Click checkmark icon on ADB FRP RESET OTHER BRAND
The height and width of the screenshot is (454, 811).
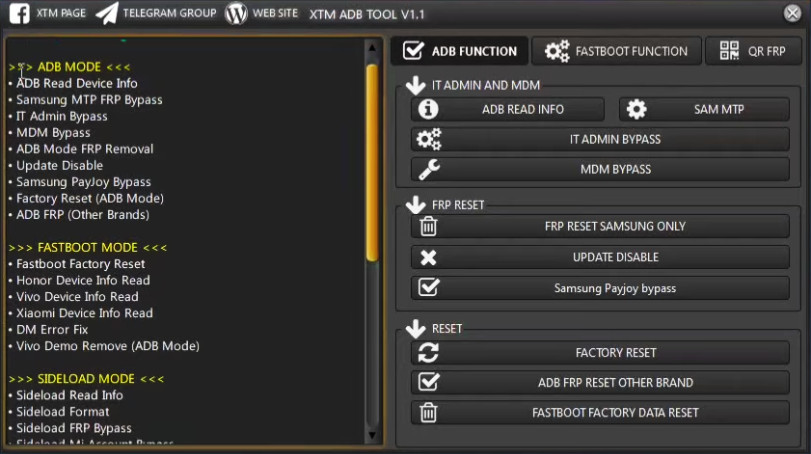[x=429, y=382]
